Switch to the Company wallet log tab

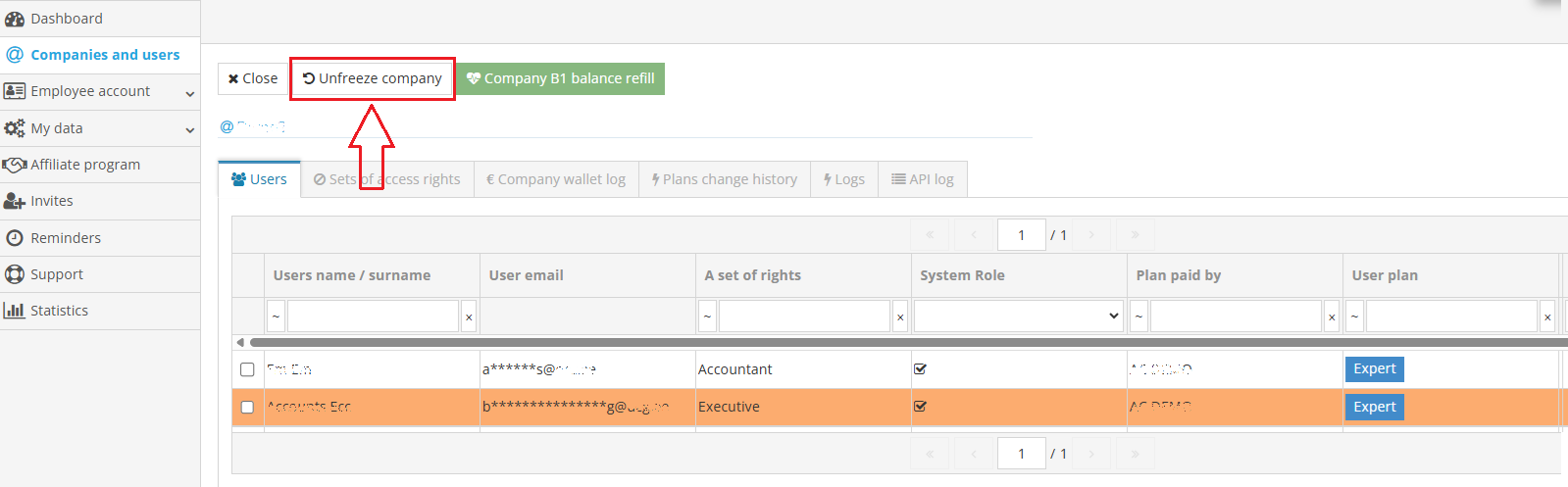[x=556, y=179]
